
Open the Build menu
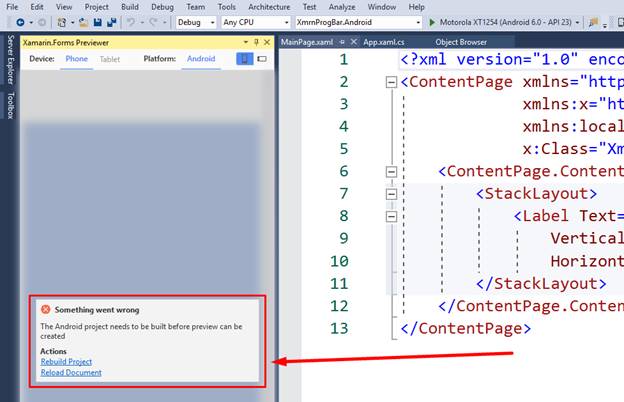pyautogui.click(x=130, y=7)
